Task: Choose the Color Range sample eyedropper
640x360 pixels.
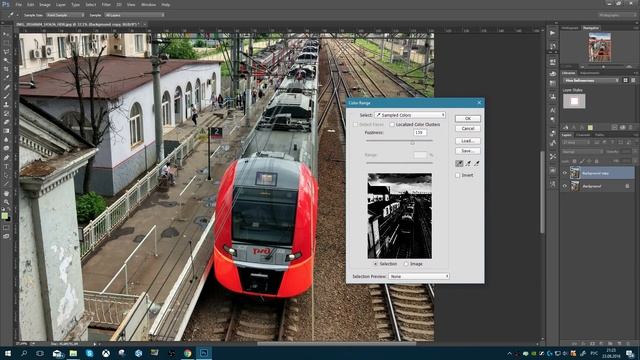Action: click(x=459, y=163)
